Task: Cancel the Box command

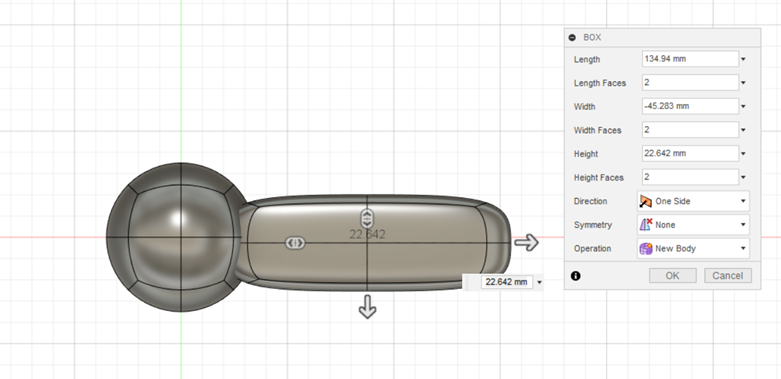Action: pyautogui.click(x=728, y=275)
